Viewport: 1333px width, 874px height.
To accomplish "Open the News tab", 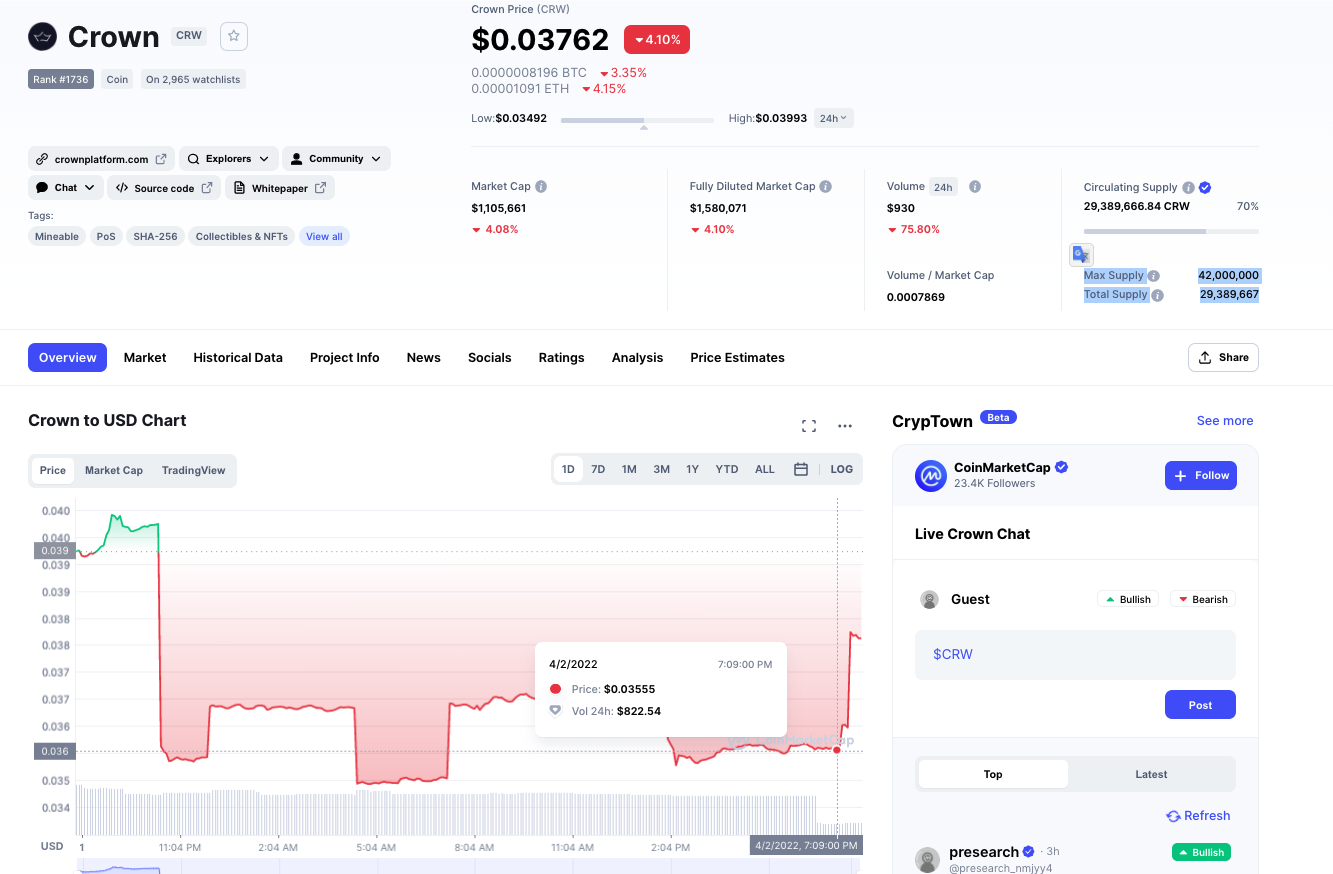I will point(424,357).
